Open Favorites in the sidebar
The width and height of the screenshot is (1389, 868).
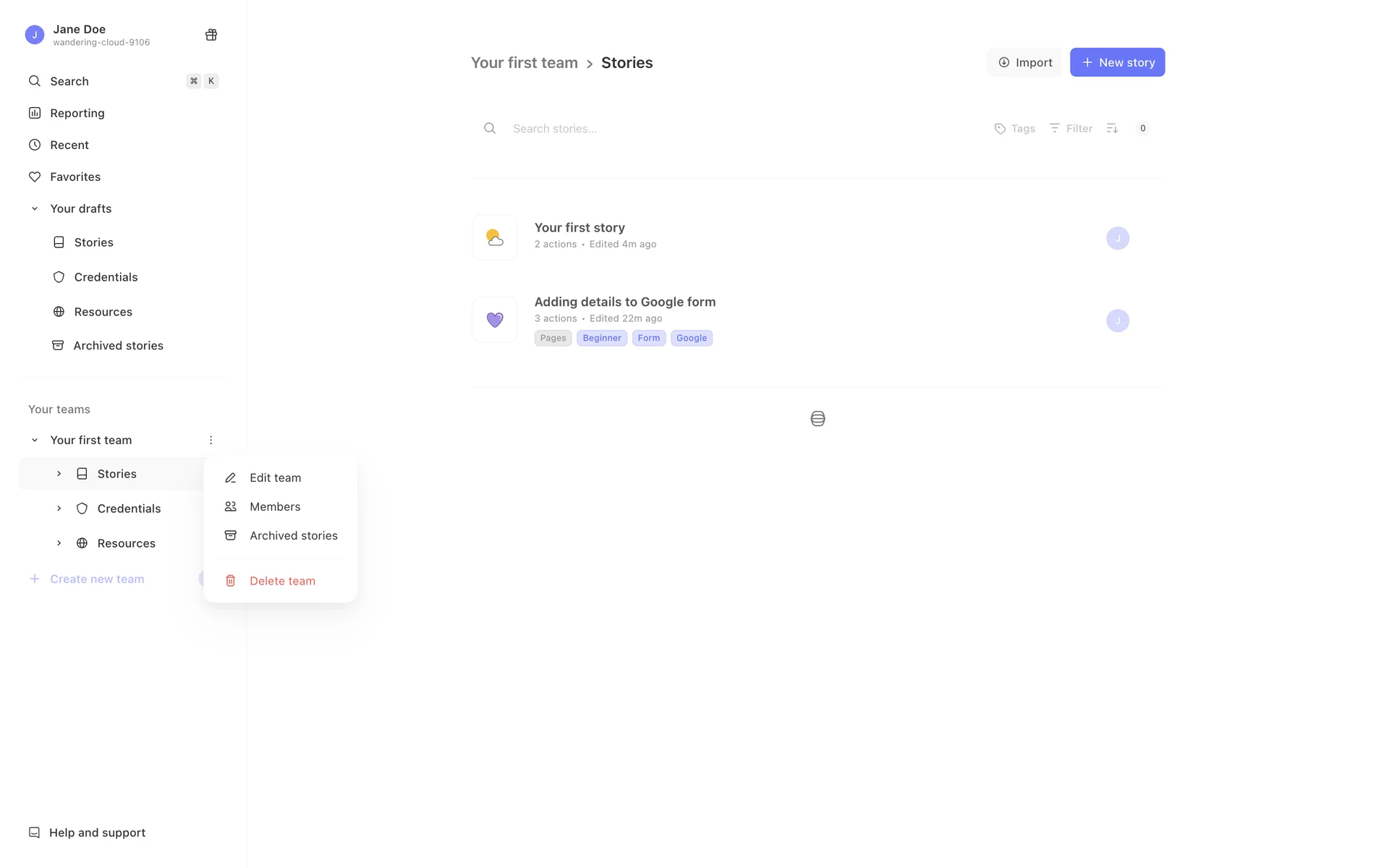point(75,176)
